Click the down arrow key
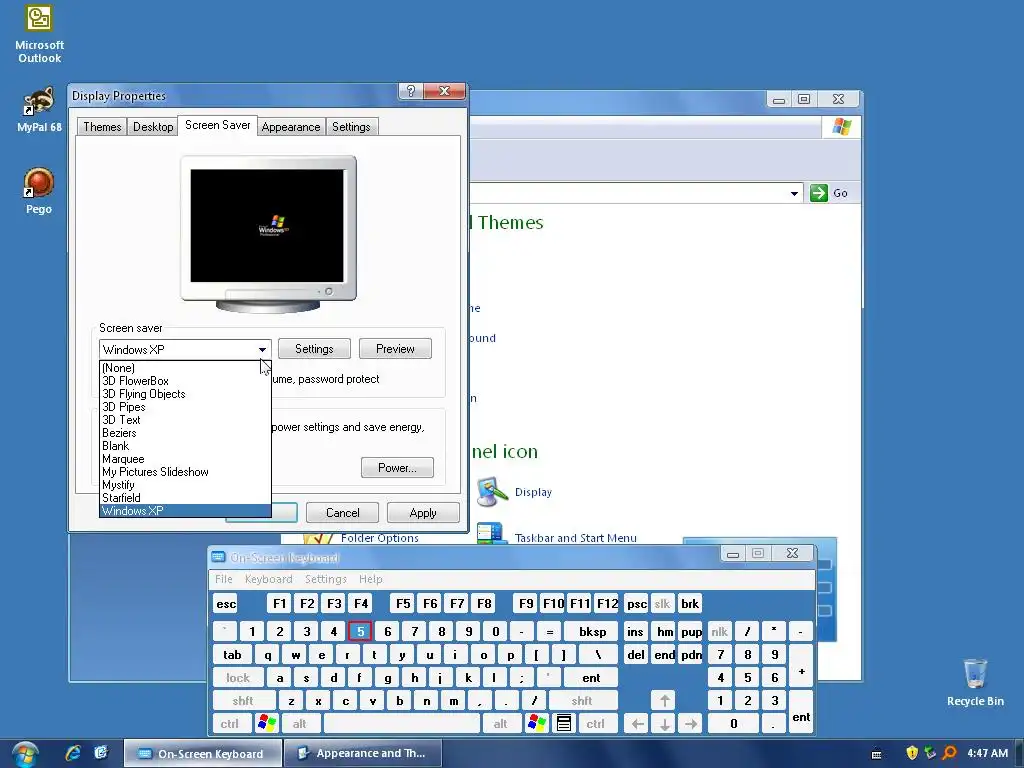 [x=664, y=724]
